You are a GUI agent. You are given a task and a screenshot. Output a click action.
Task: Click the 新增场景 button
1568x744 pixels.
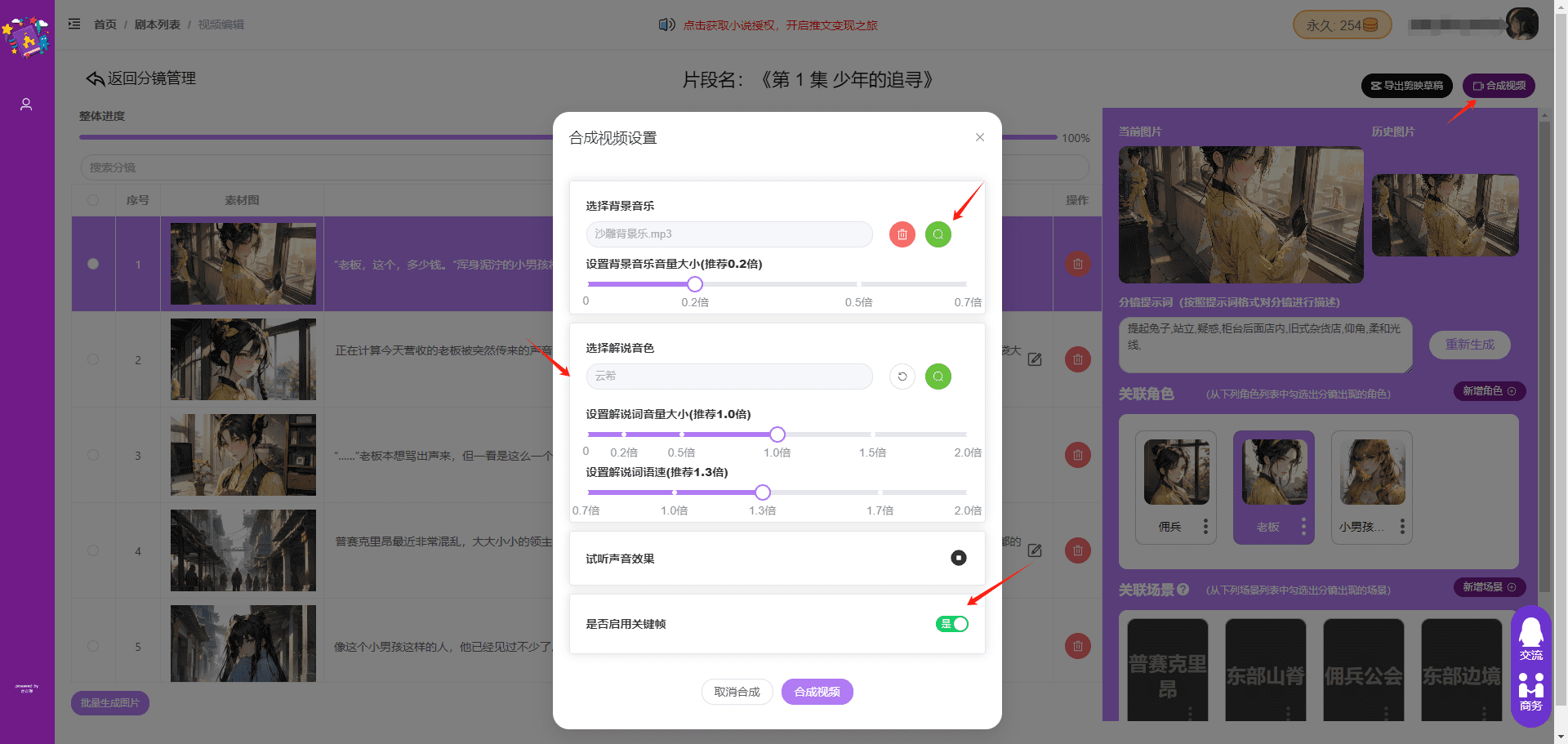pyautogui.click(x=1489, y=587)
